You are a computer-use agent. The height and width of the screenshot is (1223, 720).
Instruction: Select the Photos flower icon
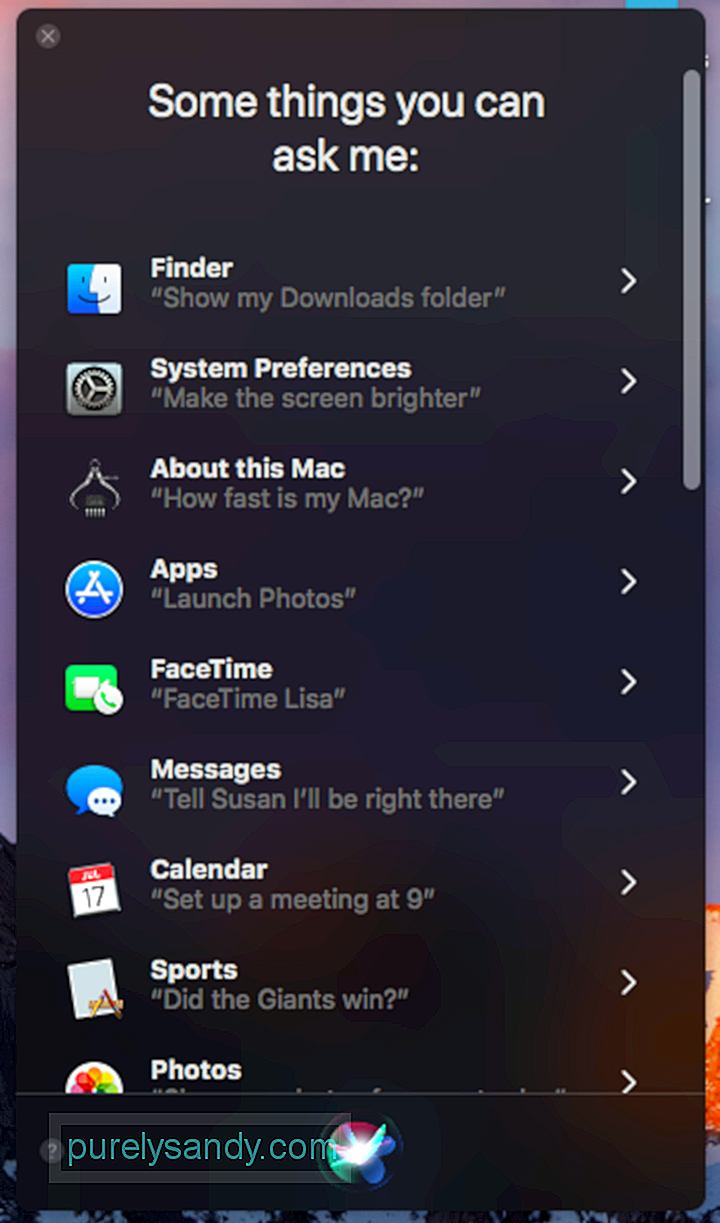[x=94, y=1078]
